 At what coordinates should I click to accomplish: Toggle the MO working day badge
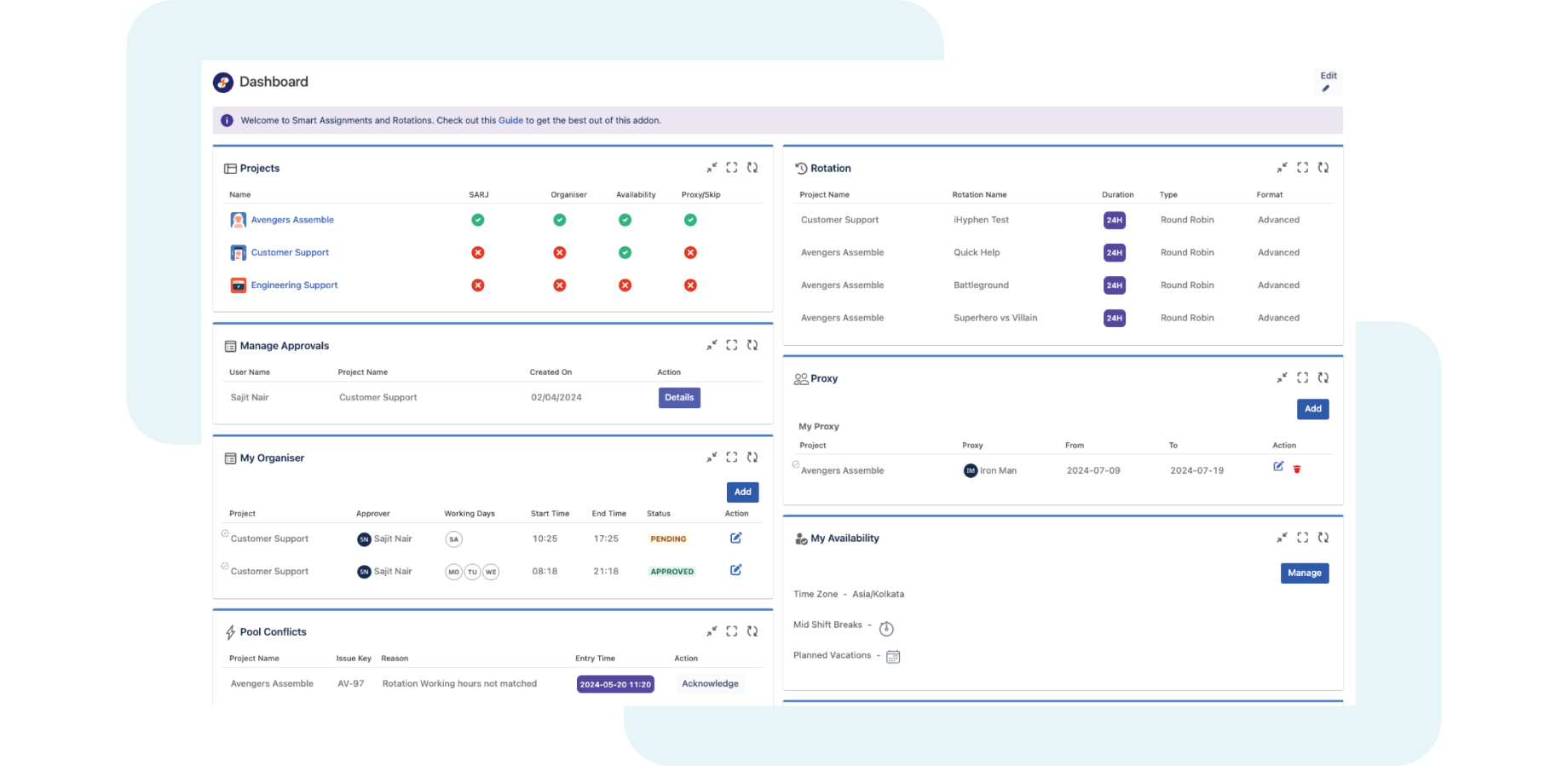tap(454, 572)
